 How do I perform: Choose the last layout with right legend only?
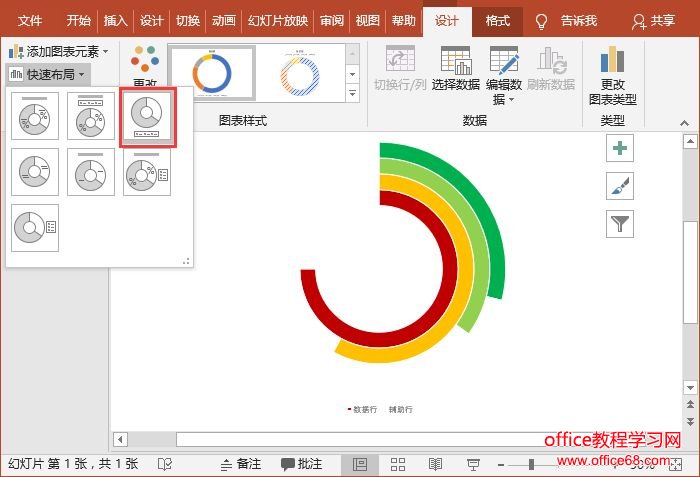click(35, 228)
